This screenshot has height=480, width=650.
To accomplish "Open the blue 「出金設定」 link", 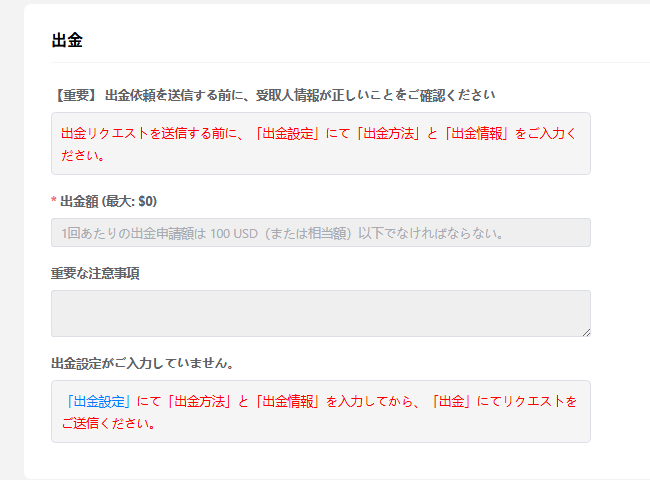I will coord(99,401).
